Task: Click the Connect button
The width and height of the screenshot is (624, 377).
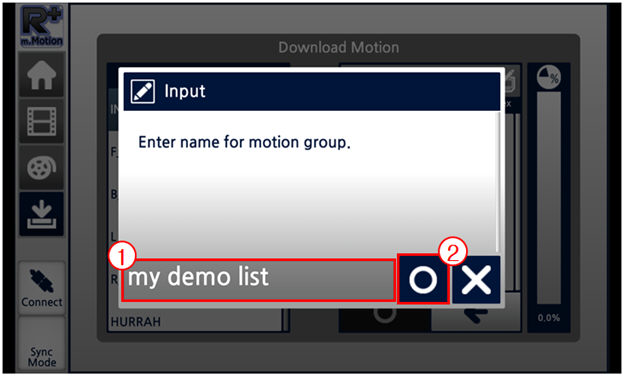Action: pyautogui.click(x=41, y=287)
